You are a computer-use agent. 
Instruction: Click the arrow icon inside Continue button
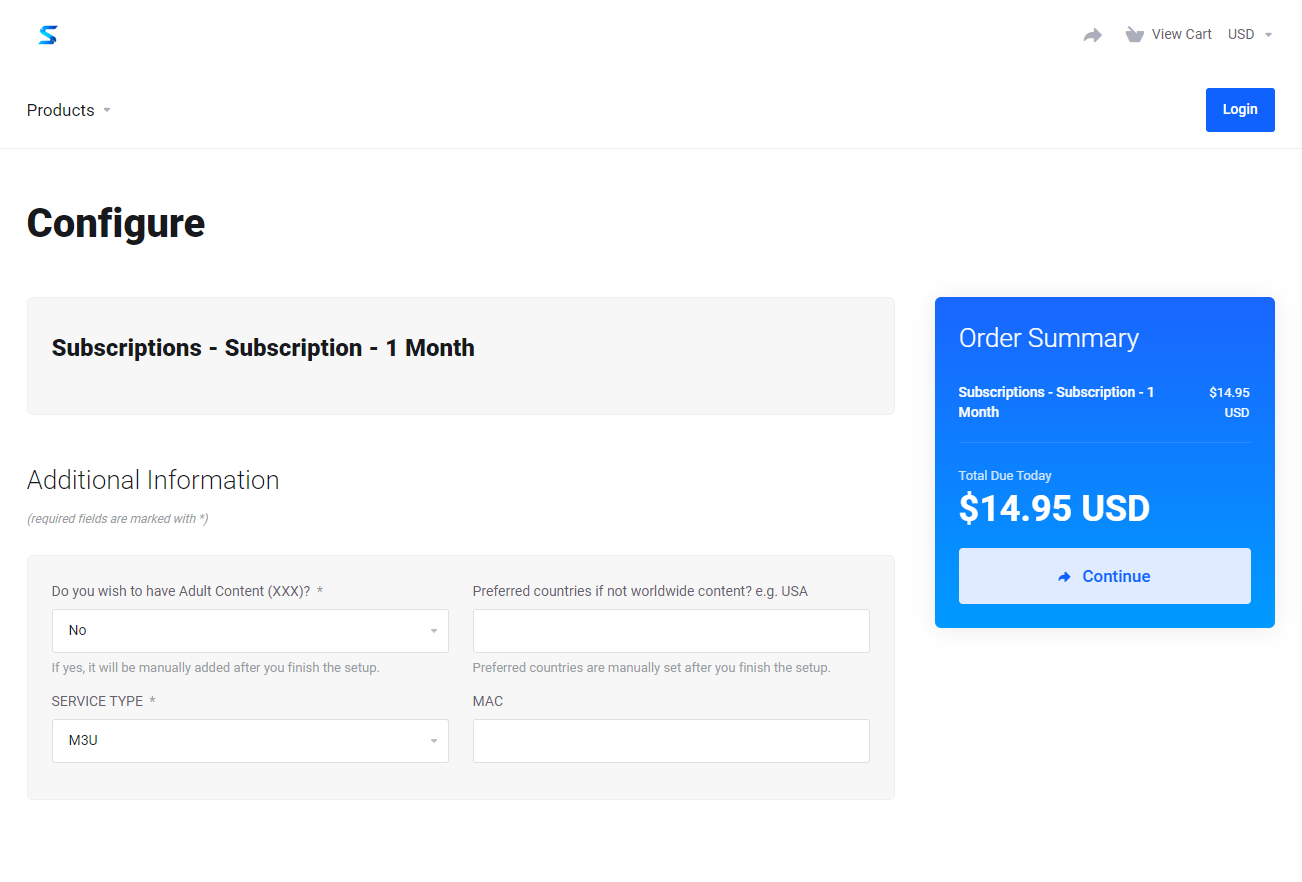[1064, 577]
